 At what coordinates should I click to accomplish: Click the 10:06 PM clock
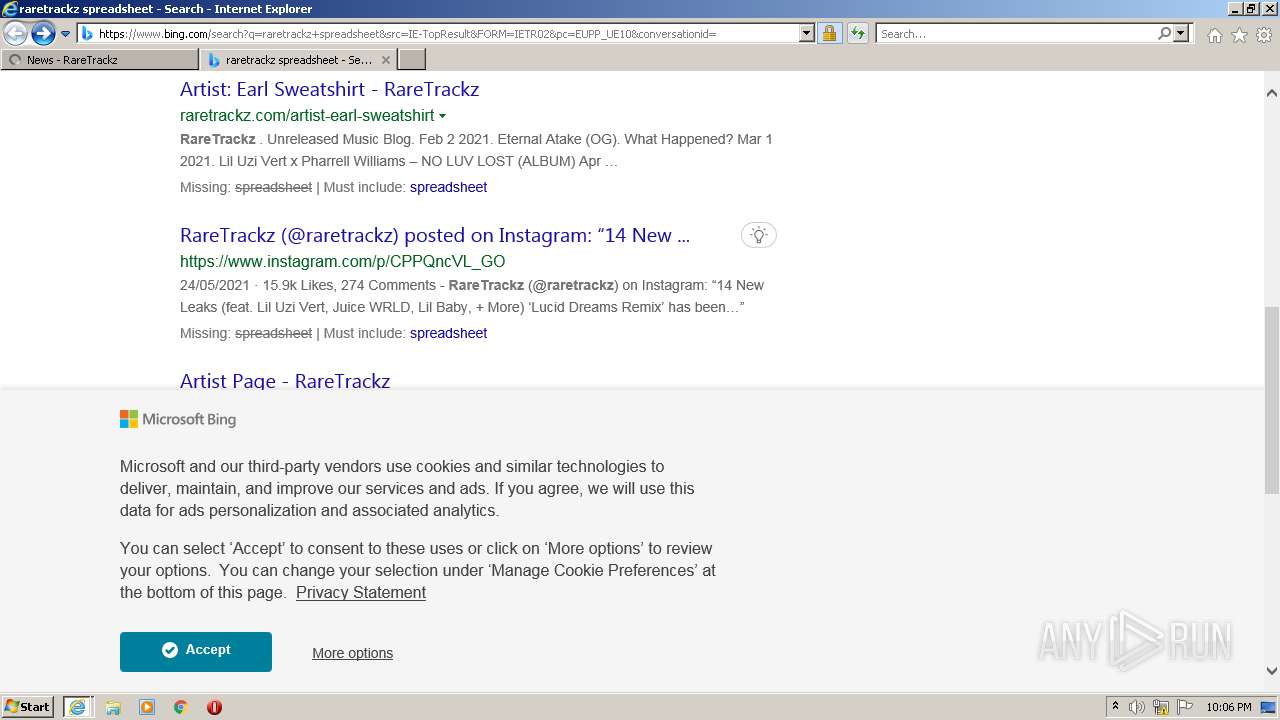1229,707
